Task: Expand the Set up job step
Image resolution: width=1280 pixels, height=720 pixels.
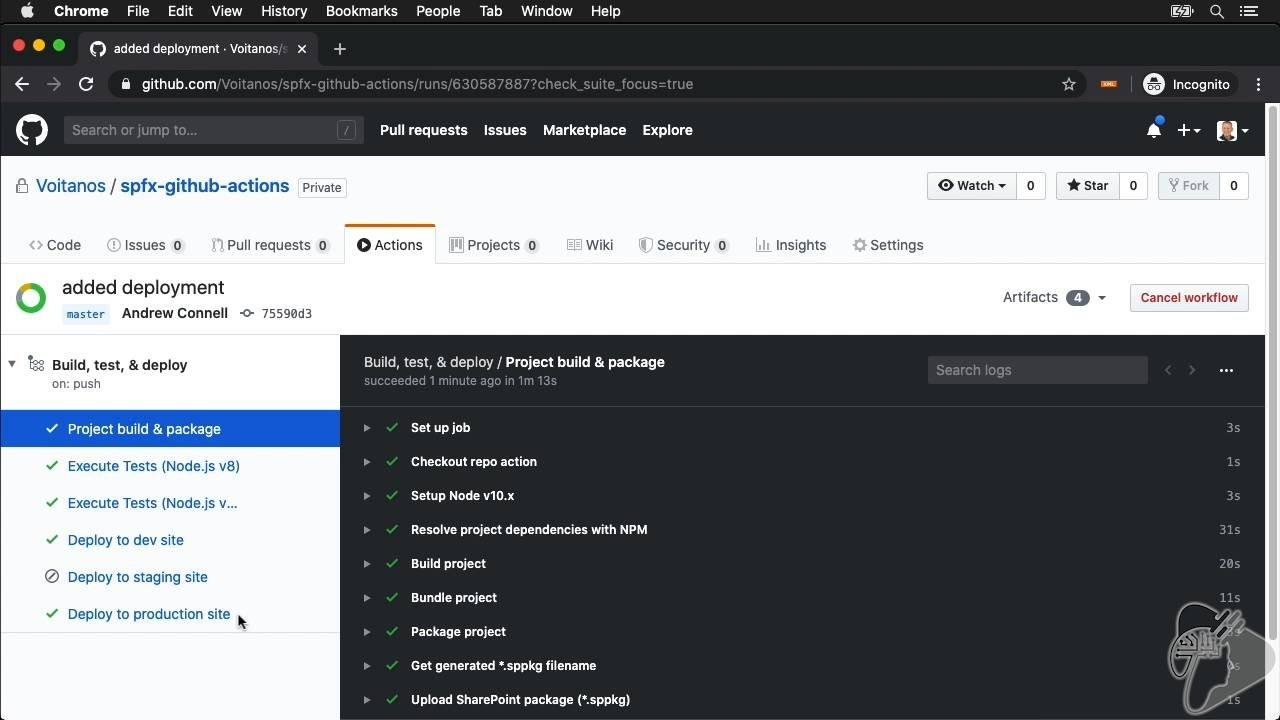Action: tap(803, 428)
